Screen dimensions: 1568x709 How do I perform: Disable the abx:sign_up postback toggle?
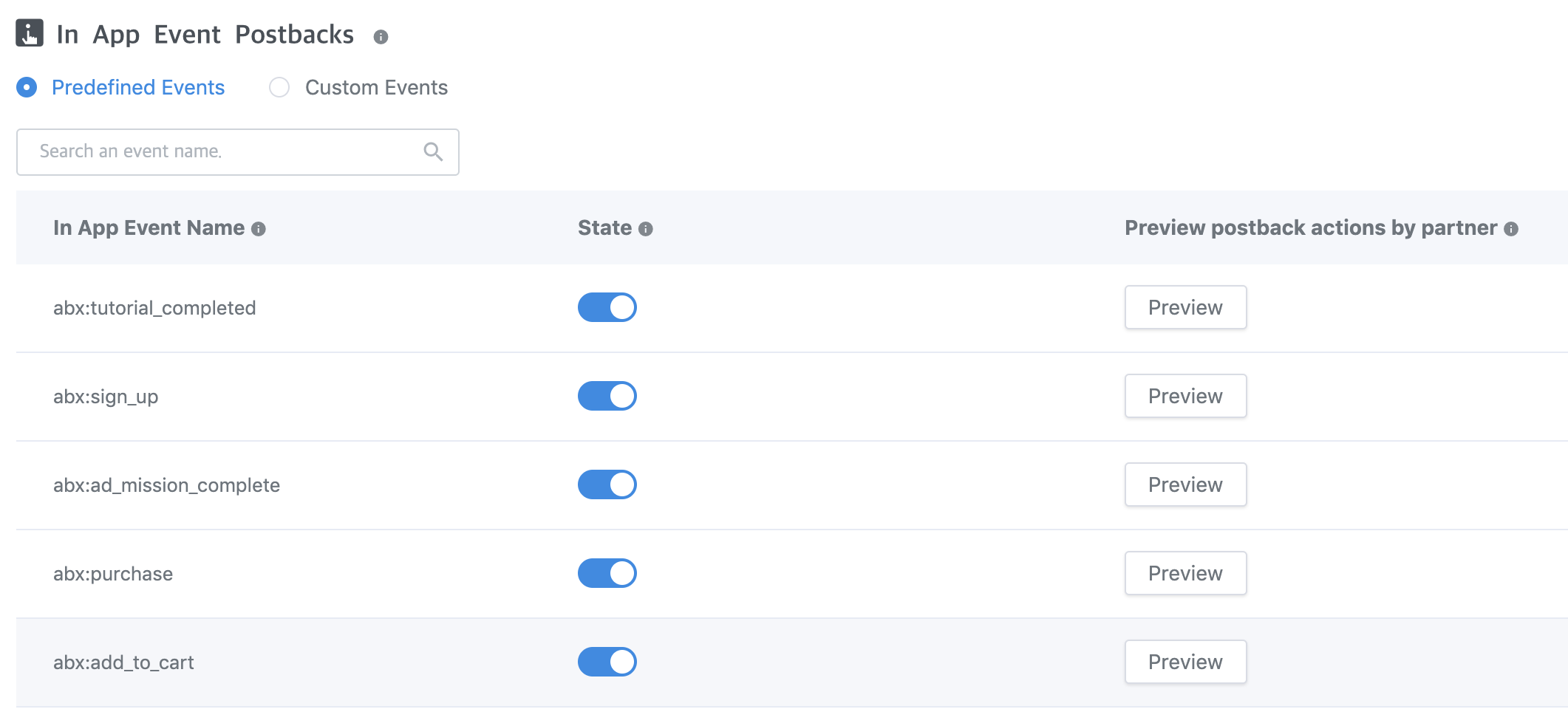point(607,396)
